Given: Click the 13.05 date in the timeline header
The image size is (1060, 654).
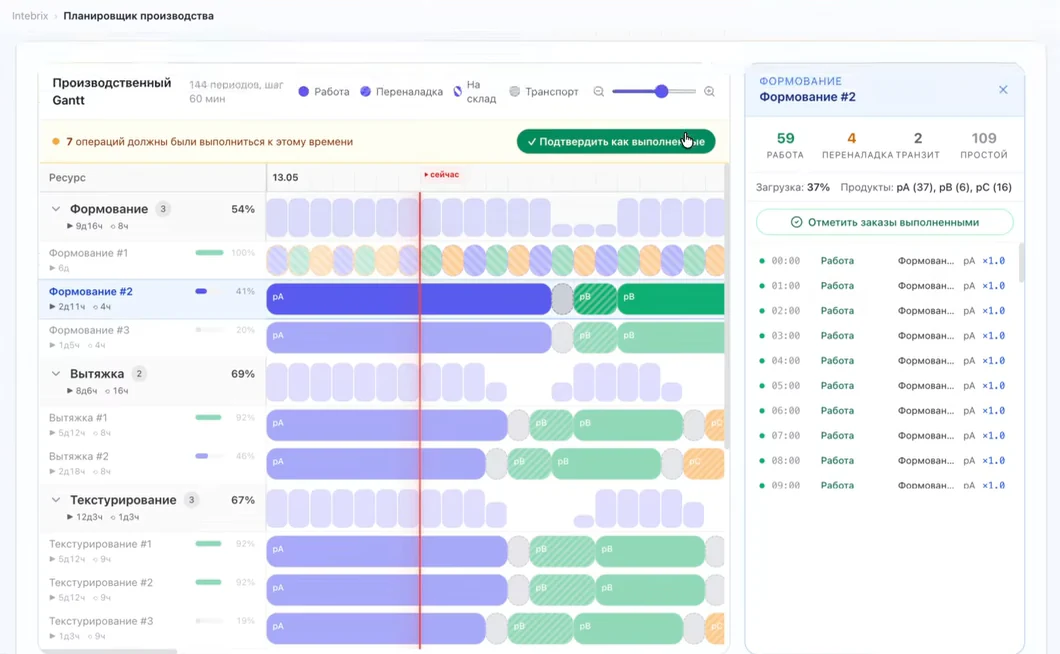Looking at the screenshot, I should (x=285, y=177).
